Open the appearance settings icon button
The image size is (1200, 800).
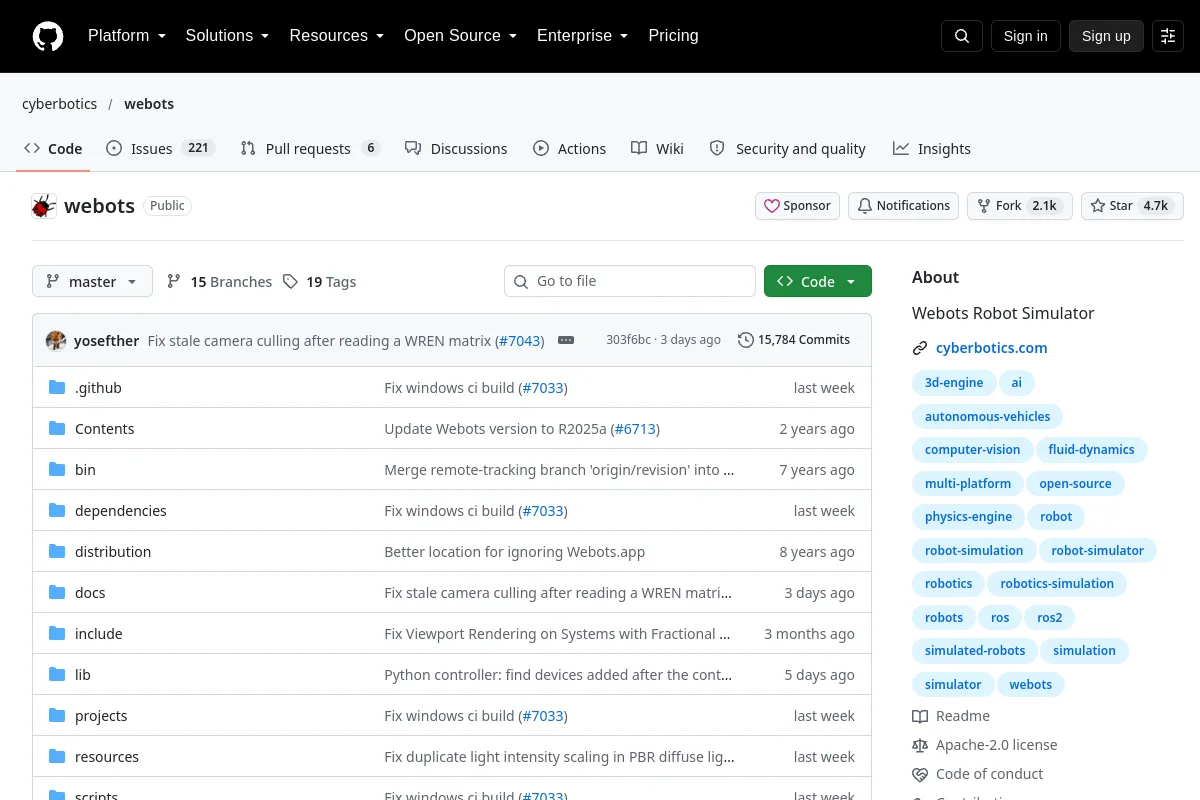[x=1168, y=36]
